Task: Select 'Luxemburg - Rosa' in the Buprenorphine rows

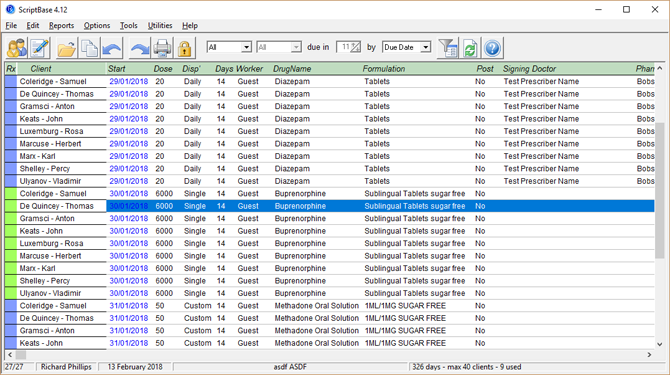Action: (51, 243)
